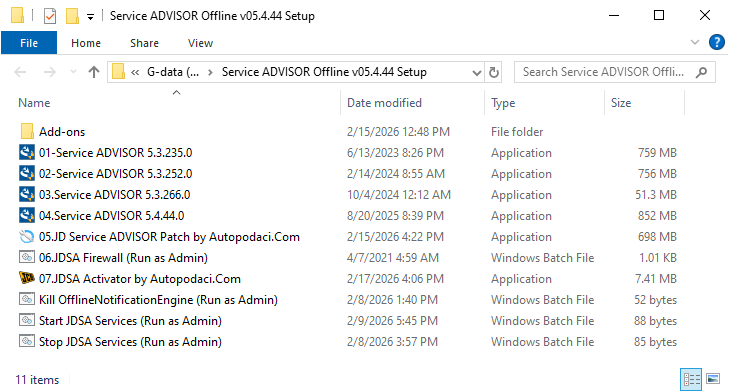Open the View ribbon tab
Screen dimensions: 729x392
pos(200,43)
